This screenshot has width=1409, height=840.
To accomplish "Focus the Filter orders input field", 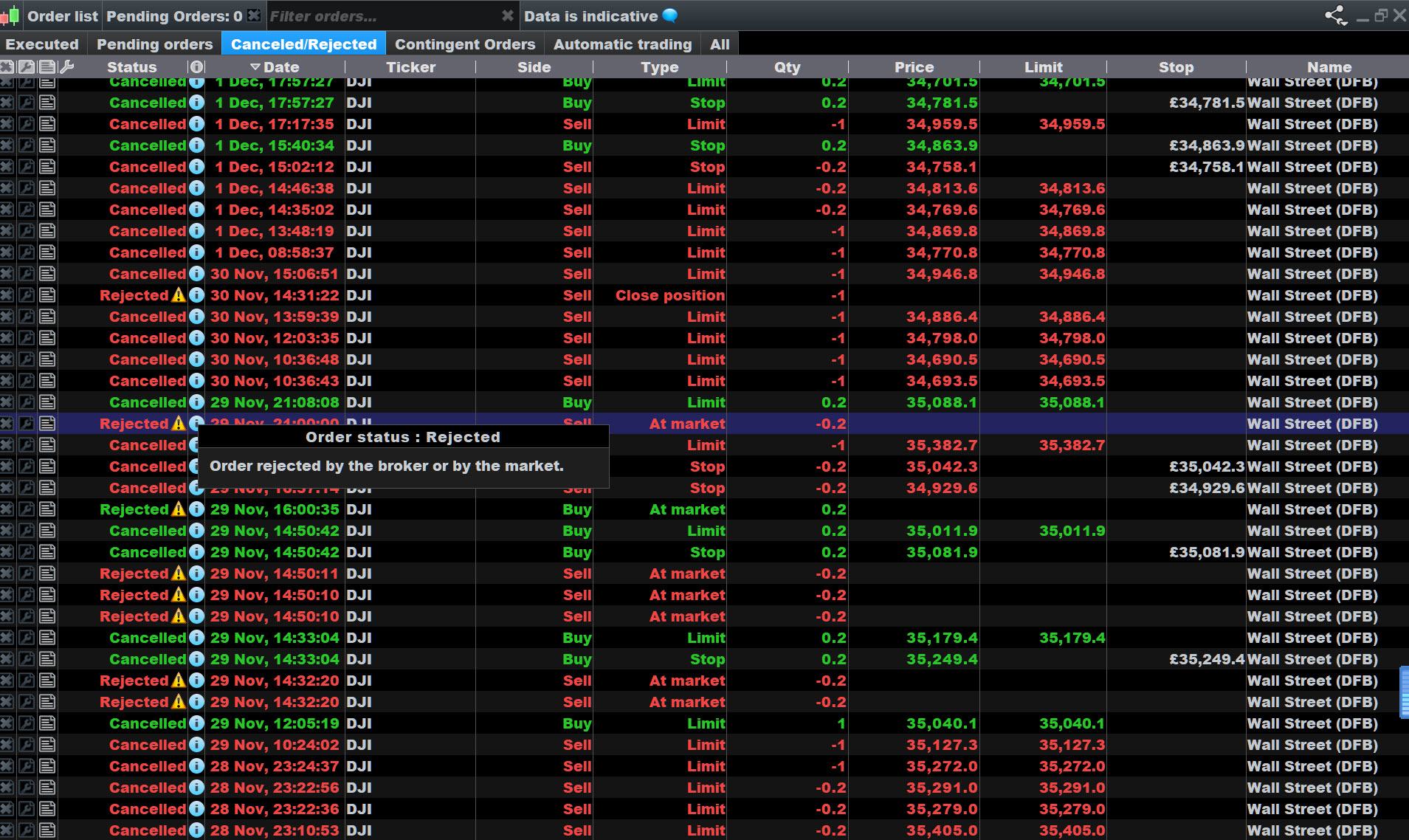I will (x=384, y=16).
